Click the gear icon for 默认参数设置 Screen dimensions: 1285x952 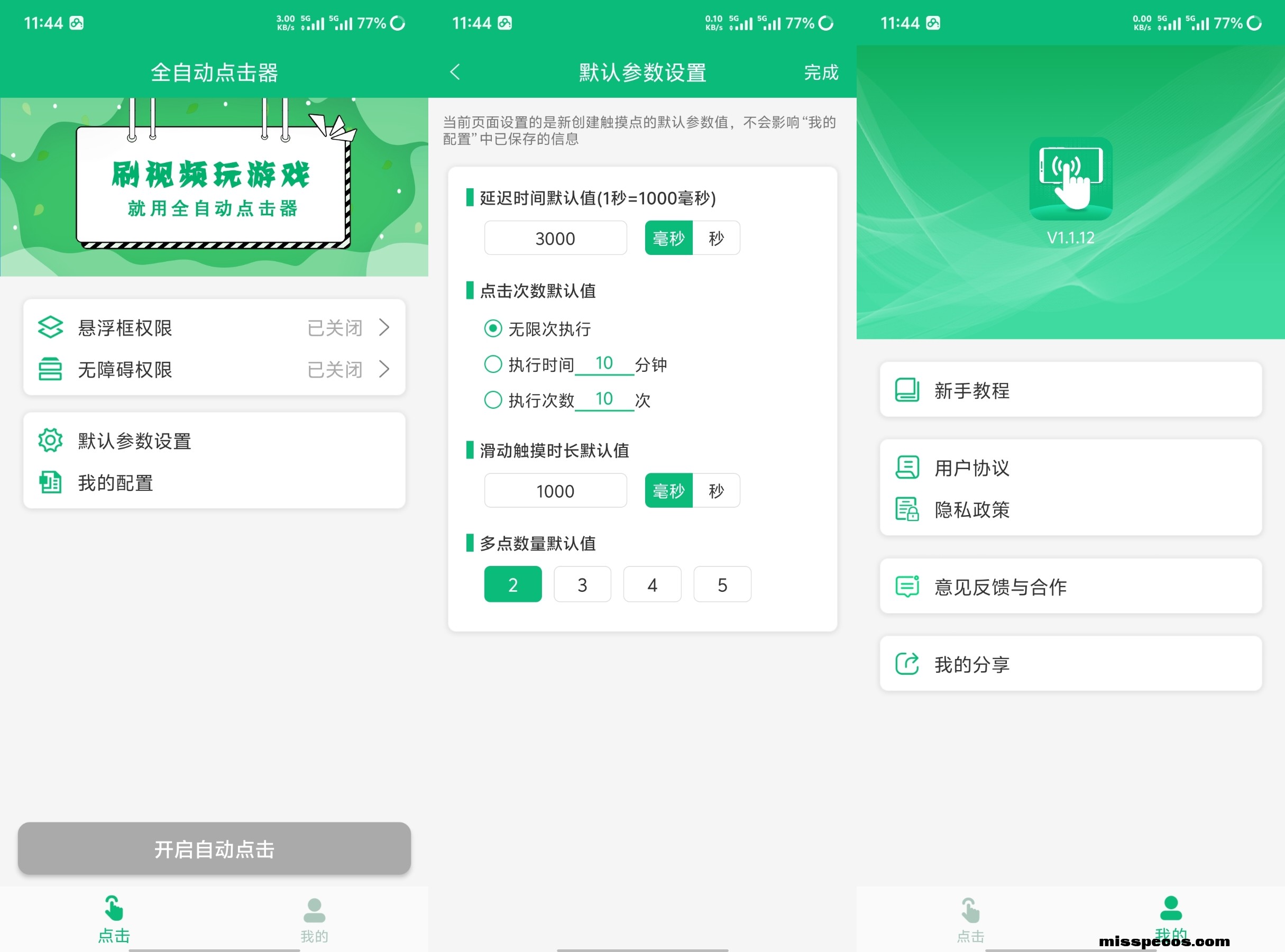point(50,441)
